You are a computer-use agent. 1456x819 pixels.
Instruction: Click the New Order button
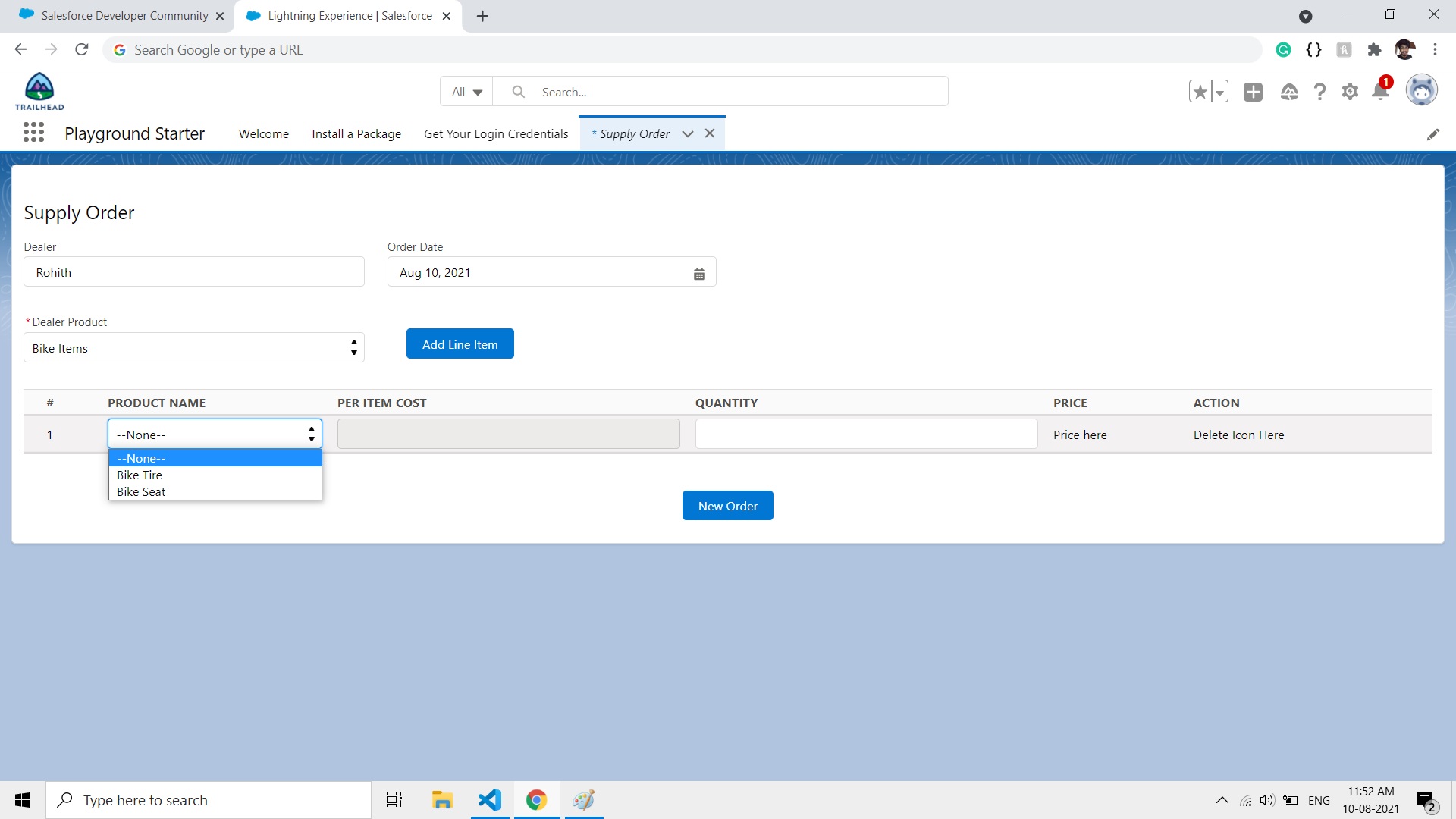pos(727,506)
